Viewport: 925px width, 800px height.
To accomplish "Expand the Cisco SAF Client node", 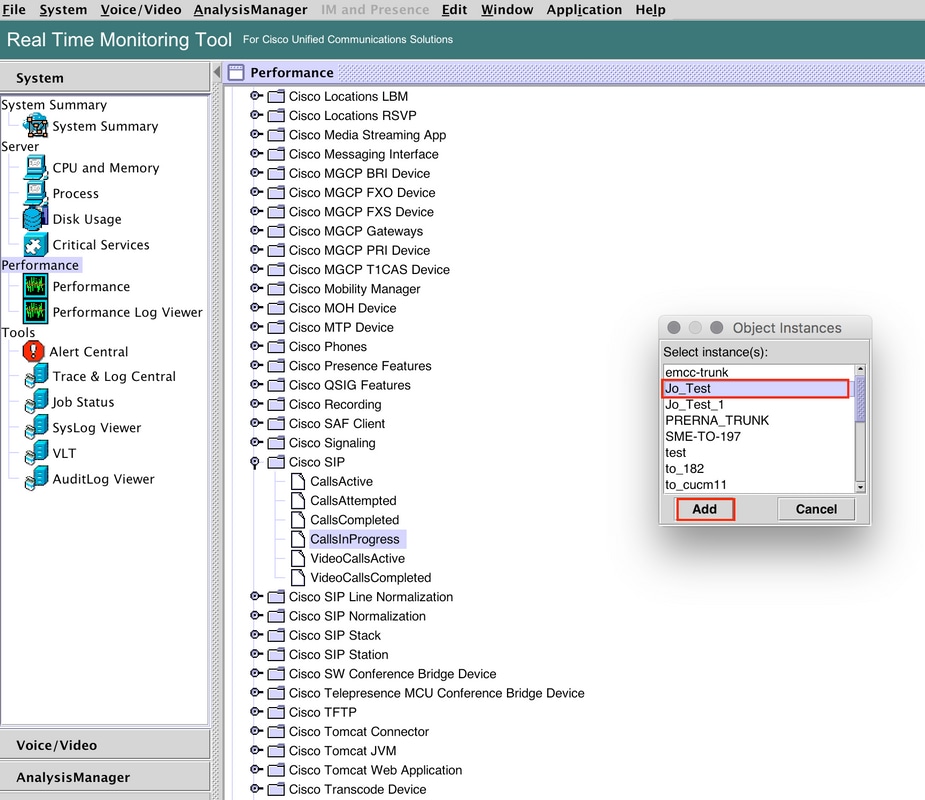I will (x=256, y=422).
